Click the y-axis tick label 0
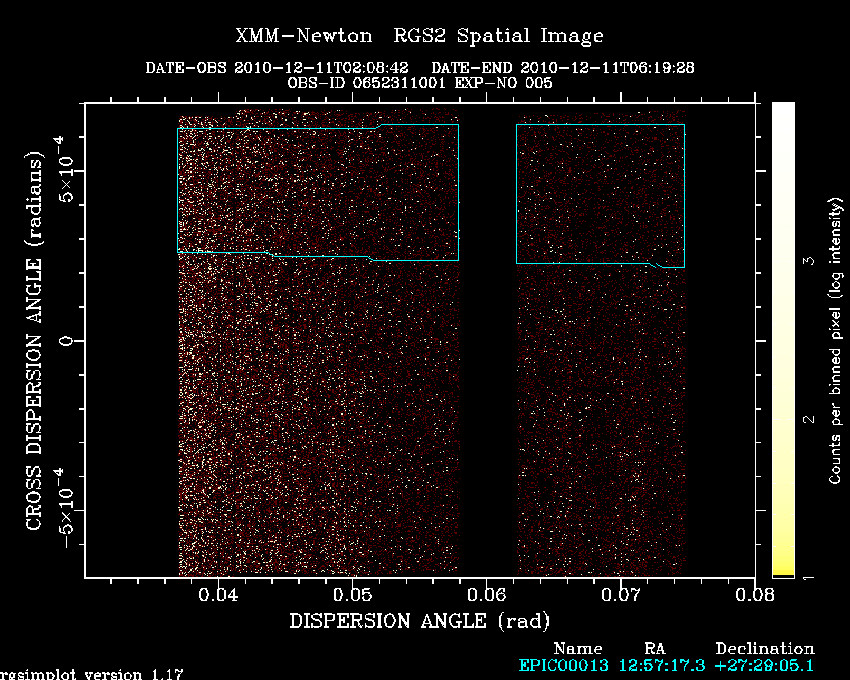850x680 pixels. [66, 341]
